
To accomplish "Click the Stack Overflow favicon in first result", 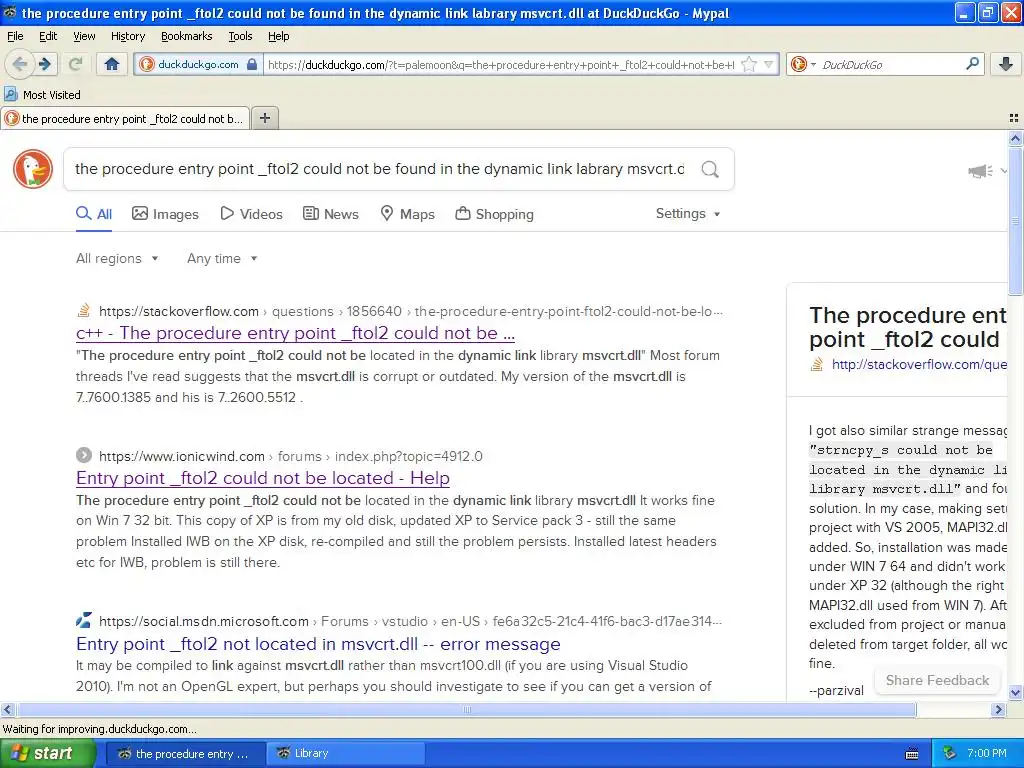I will pos(84,311).
